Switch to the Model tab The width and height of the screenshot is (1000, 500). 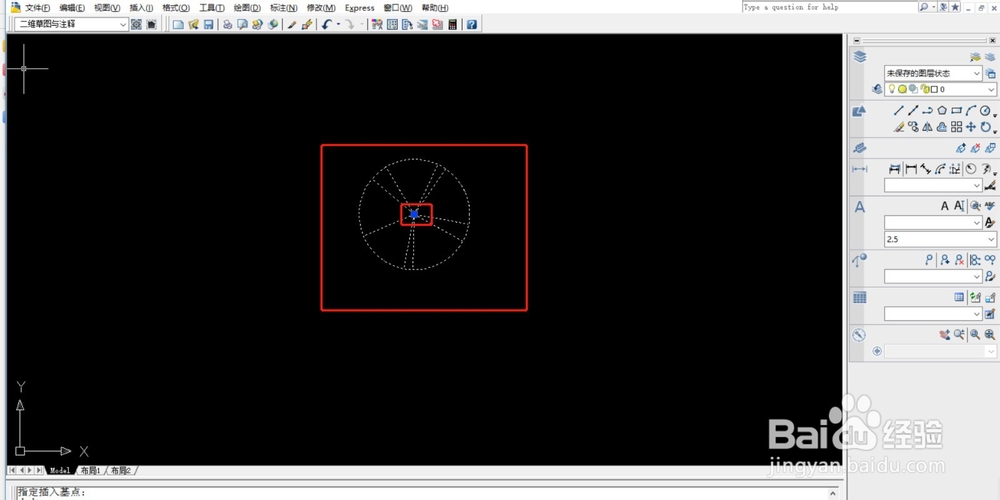(x=60, y=471)
